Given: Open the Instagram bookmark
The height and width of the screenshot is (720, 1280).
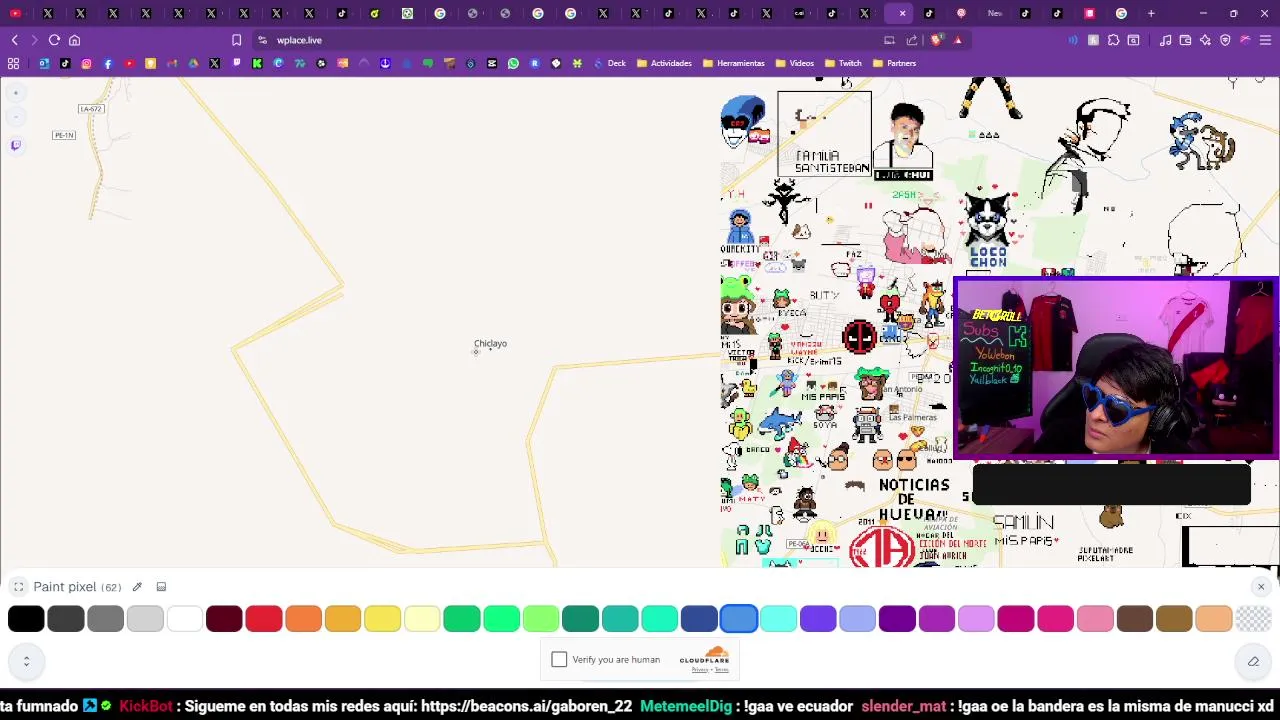Looking at the screenshot, I should coord(86,63).
